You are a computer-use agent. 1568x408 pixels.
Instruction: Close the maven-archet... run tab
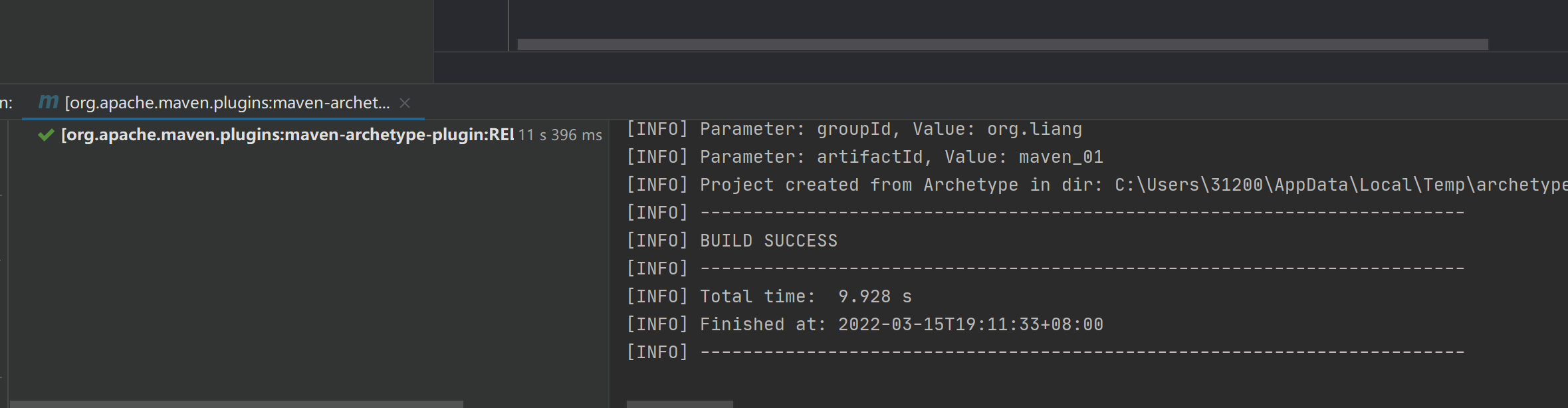405,103
